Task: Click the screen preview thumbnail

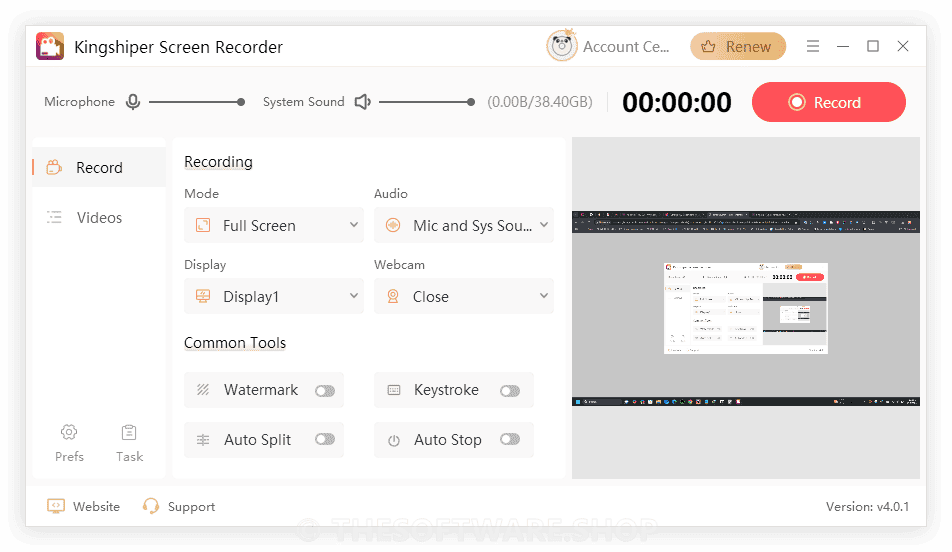Action: (746, 308)
